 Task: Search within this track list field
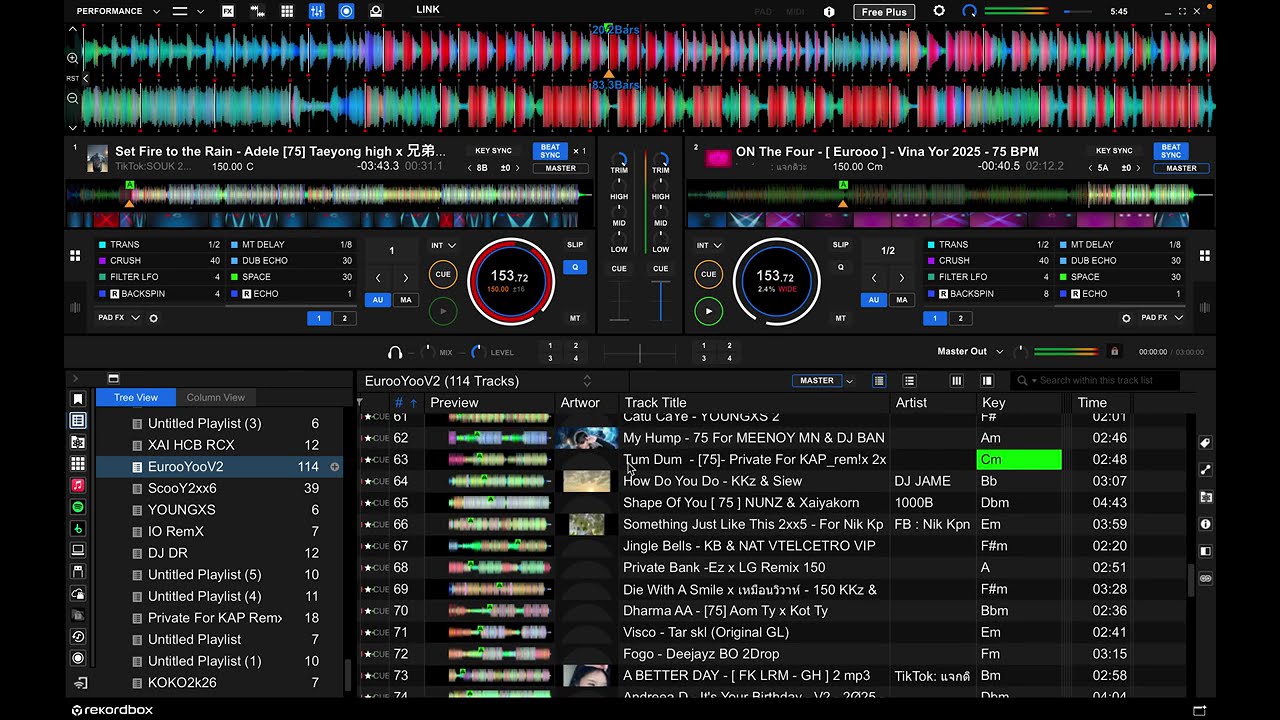(1095, 380)
